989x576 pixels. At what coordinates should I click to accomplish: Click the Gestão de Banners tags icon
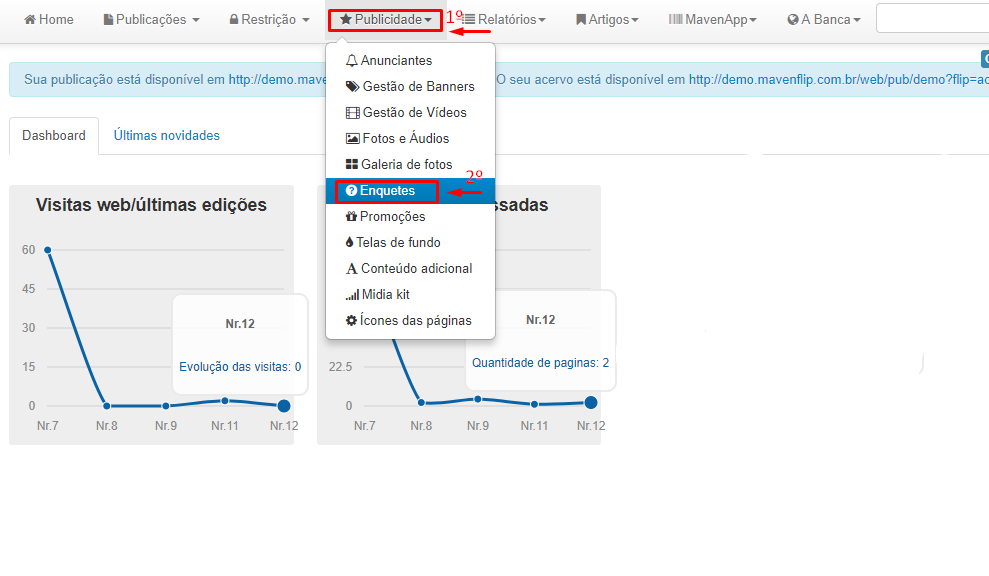353,86
